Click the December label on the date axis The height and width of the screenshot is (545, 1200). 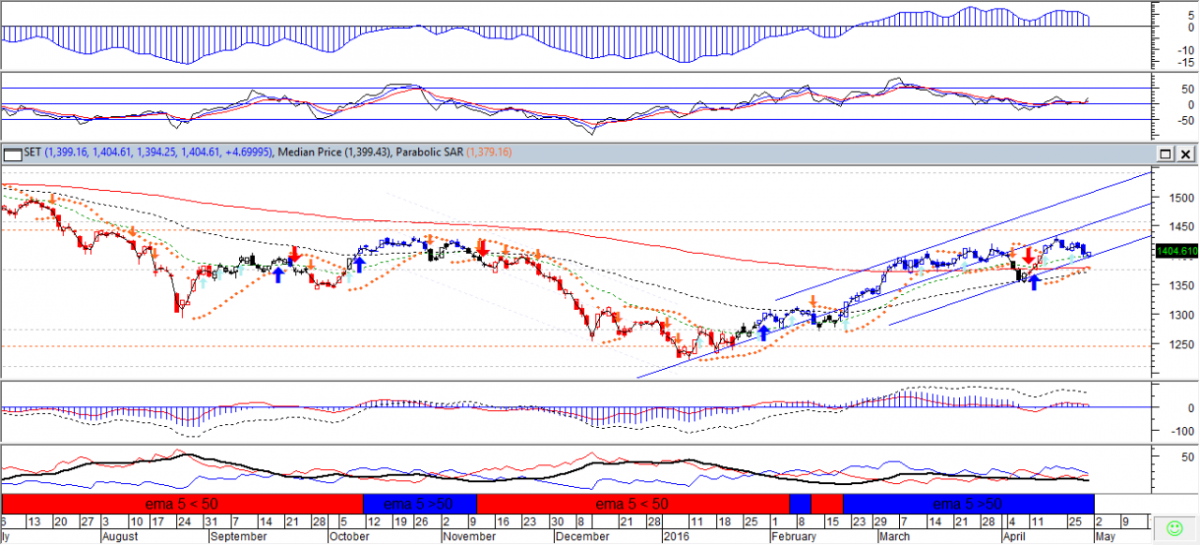[581, 537]
